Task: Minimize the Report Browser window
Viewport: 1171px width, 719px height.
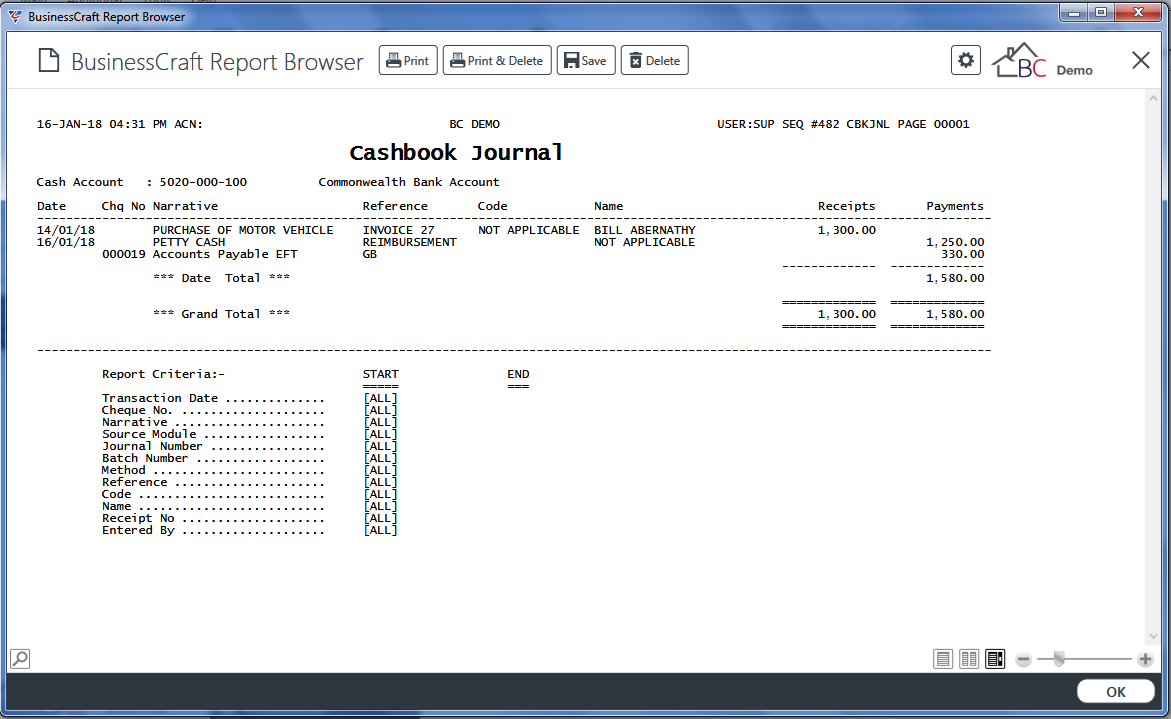Action: click(1074, 13)
